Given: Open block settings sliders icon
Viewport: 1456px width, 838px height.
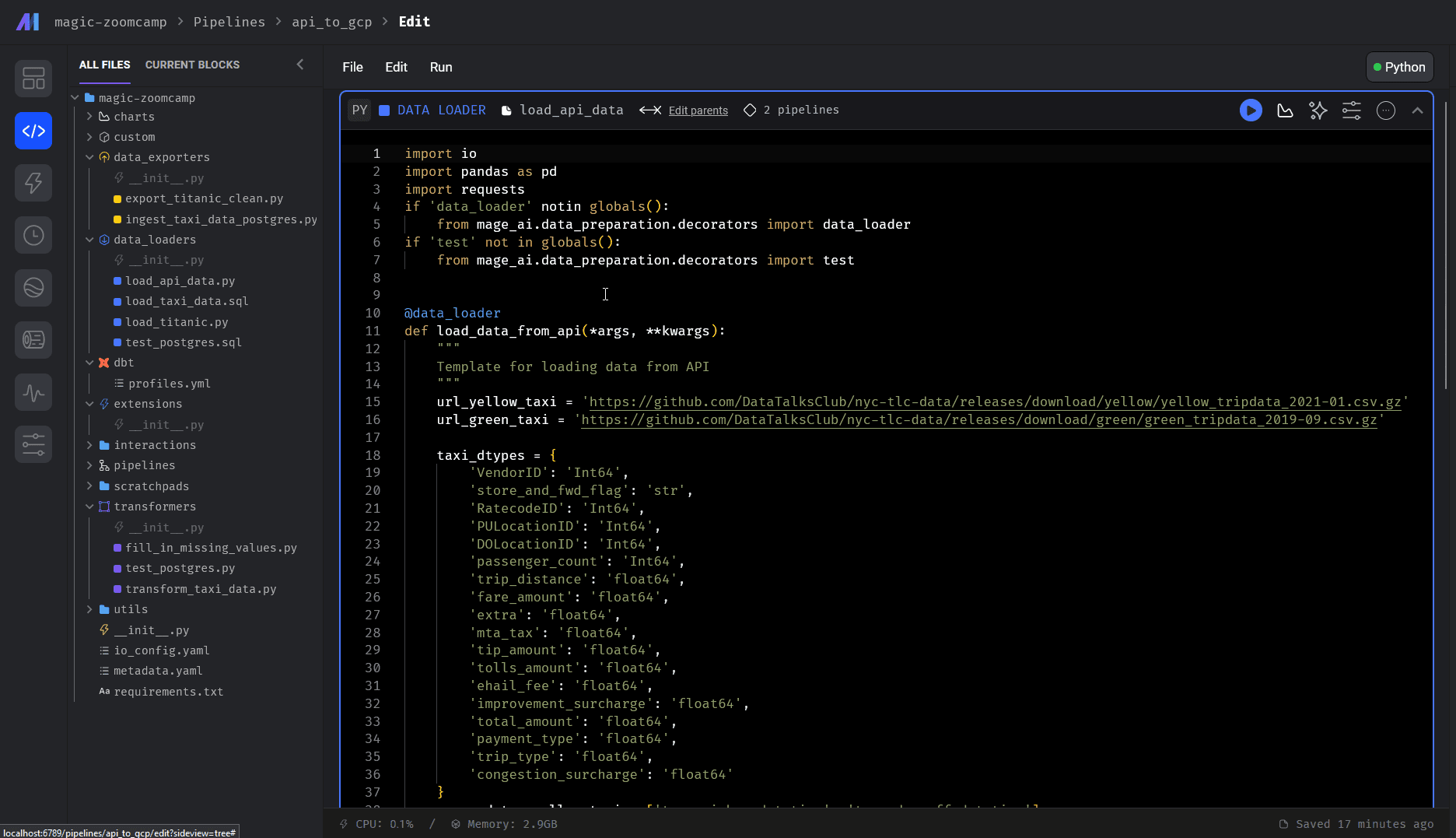Looking at the screenshot, I should click(1352, 110).
